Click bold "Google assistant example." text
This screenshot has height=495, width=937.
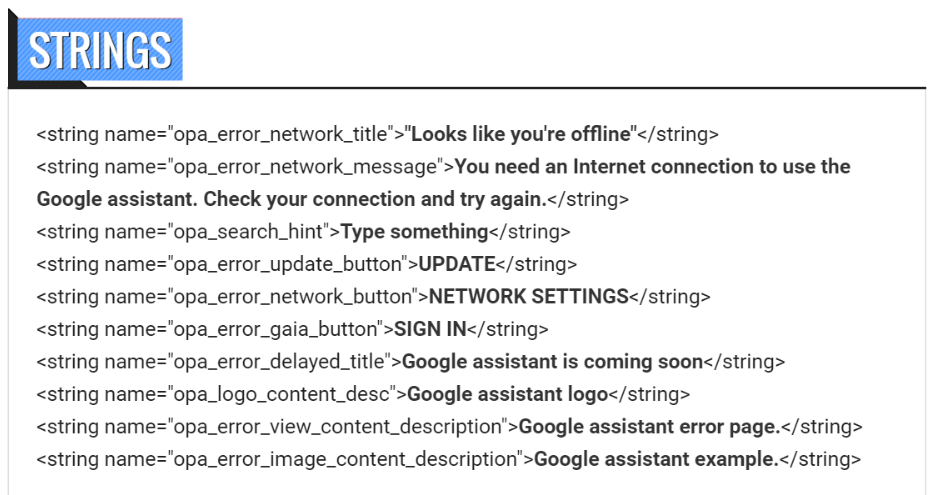coord(656,460)
